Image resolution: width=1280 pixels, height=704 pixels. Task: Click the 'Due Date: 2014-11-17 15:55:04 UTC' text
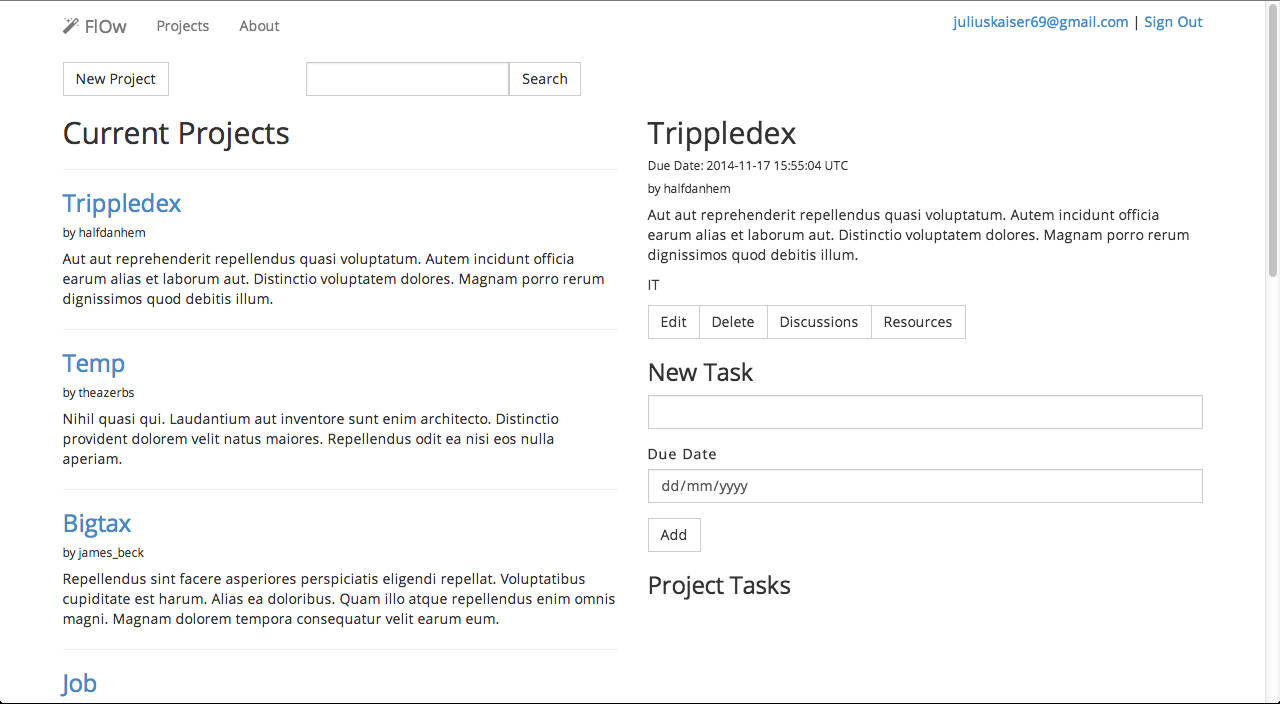click(748, 166)
